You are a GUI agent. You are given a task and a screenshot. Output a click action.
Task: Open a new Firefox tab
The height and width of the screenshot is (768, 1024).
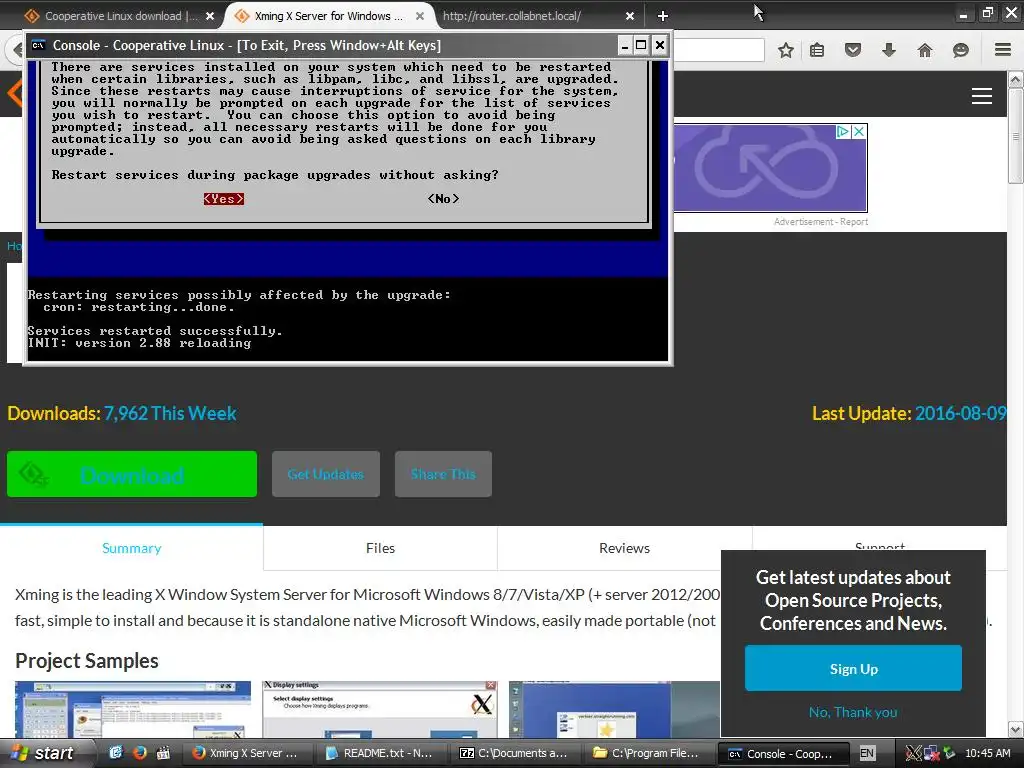(663, 16)
